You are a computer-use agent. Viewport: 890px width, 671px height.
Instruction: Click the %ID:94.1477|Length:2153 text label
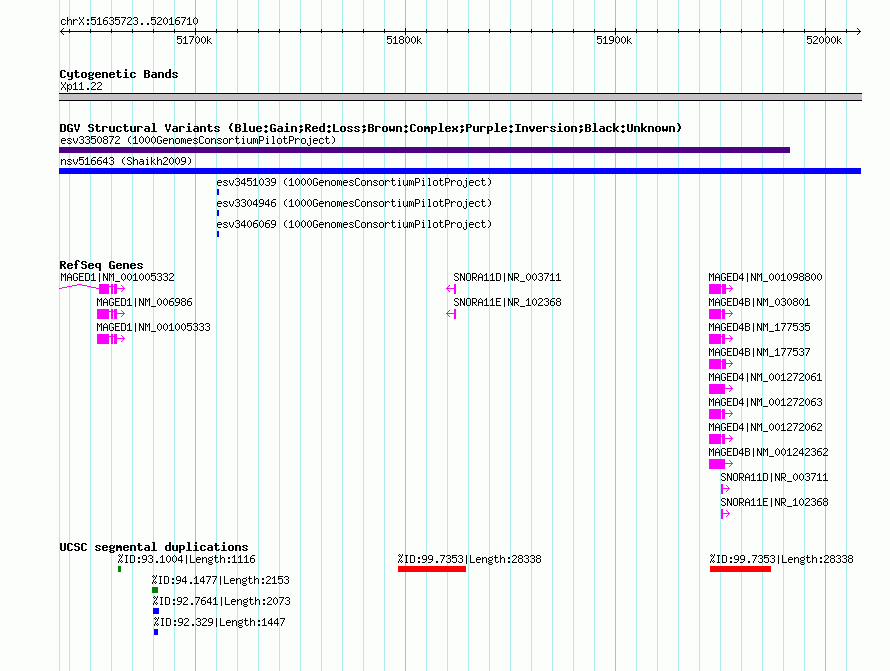click(220, 580)
